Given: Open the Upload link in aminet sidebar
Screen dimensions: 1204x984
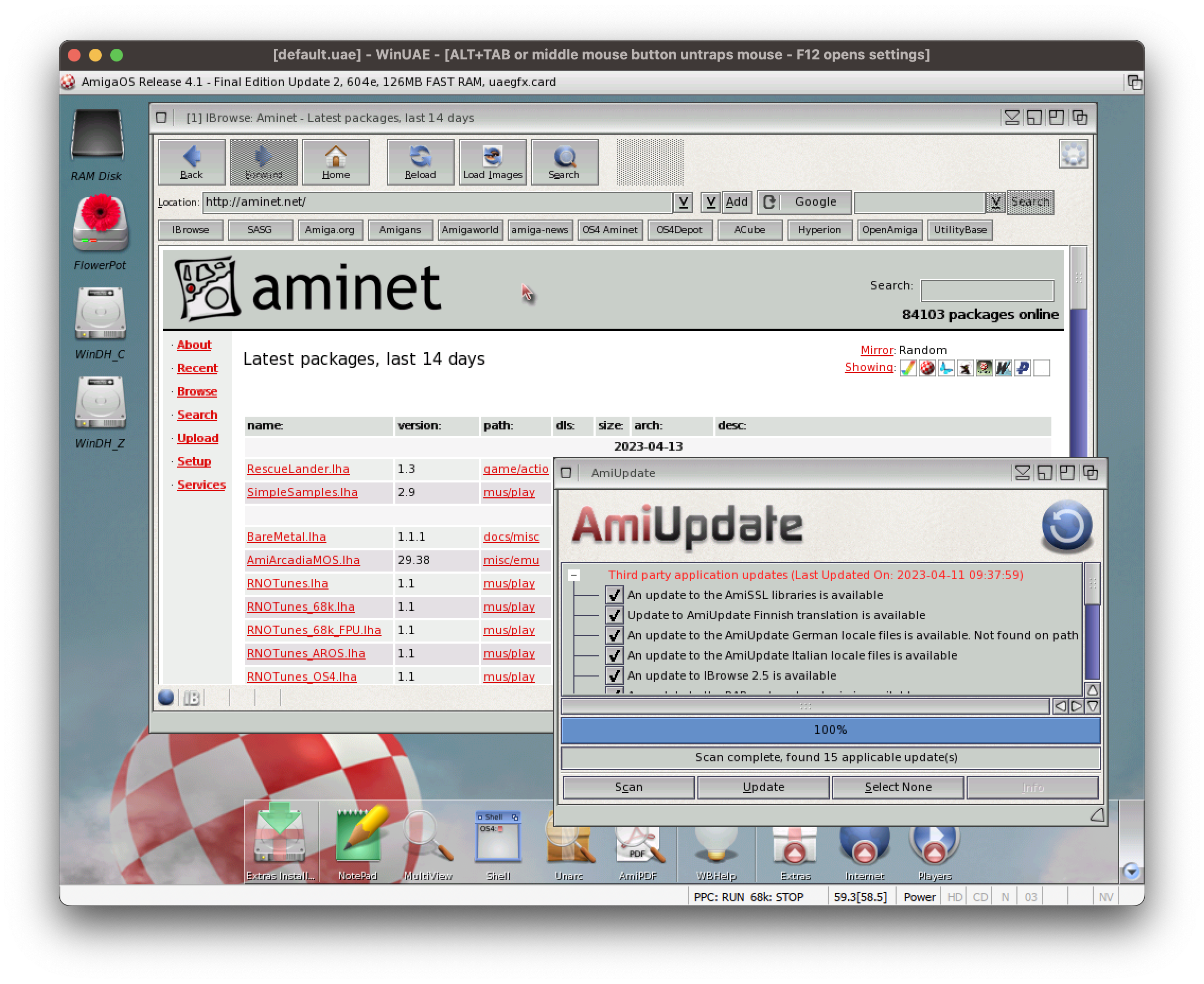Looking at the screenshot, I should tap(198, 438).
